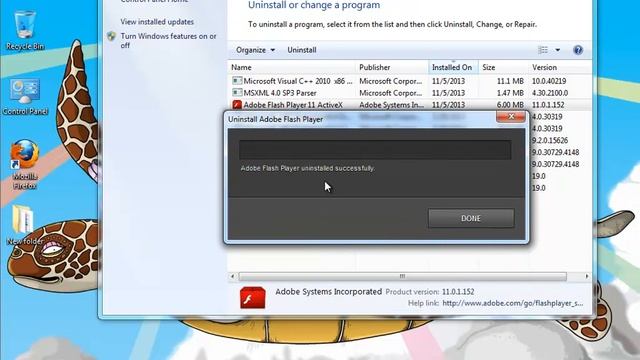Sort by Version column header

[x=559, y=67]
